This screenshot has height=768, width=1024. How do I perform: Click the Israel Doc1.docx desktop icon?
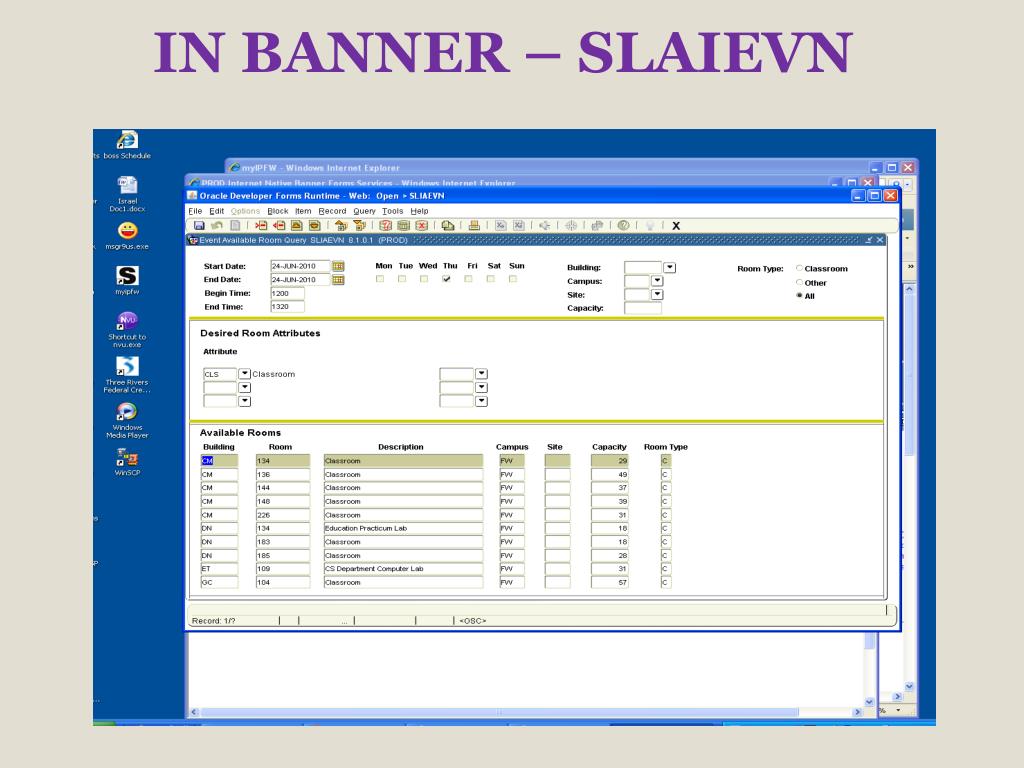(x=127, y=194)
